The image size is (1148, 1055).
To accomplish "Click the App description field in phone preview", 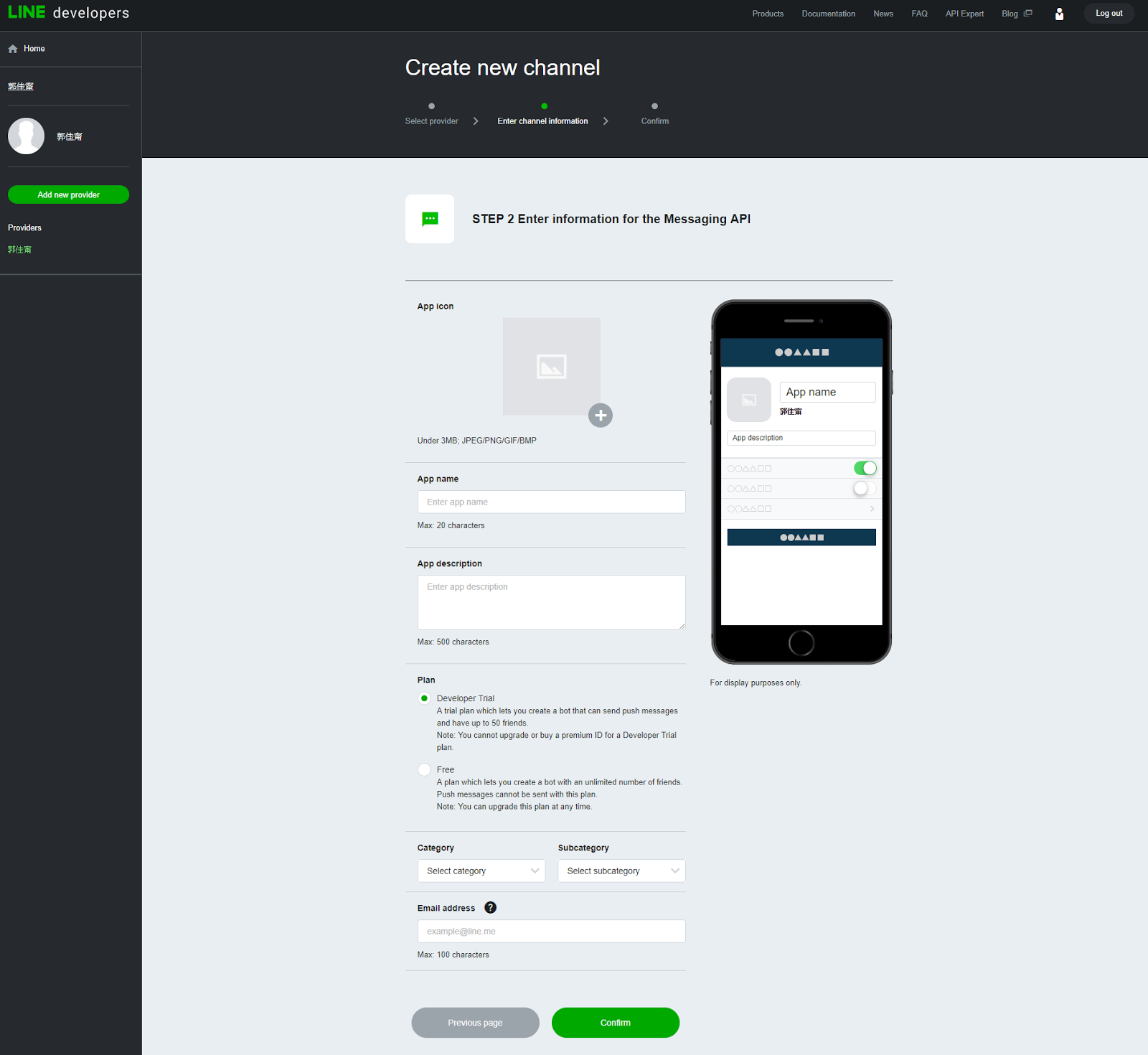I will 801,438.
